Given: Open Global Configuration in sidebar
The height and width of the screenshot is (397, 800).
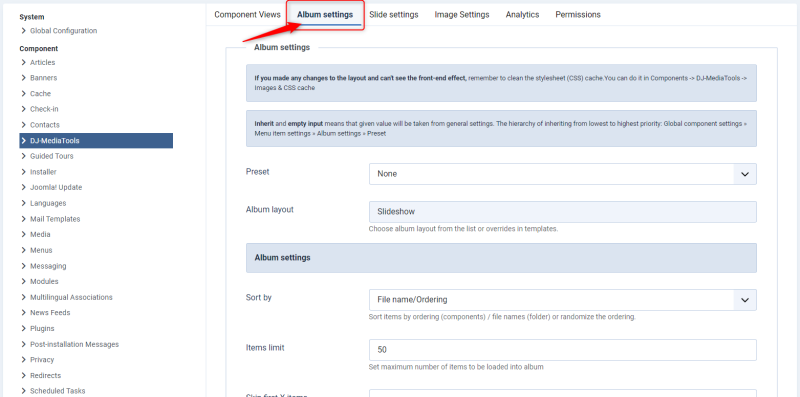Looking at the screenshot, I should click(x=63, y=31).
